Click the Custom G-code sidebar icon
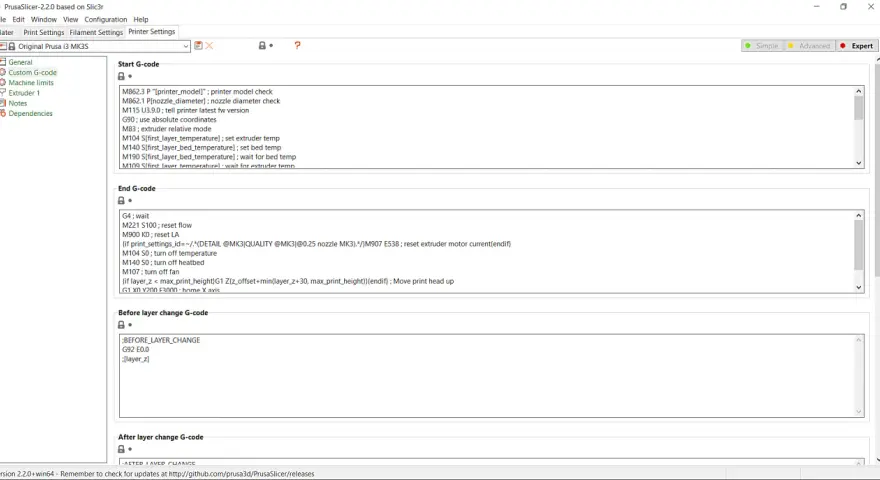 click(x=3, y=72)
